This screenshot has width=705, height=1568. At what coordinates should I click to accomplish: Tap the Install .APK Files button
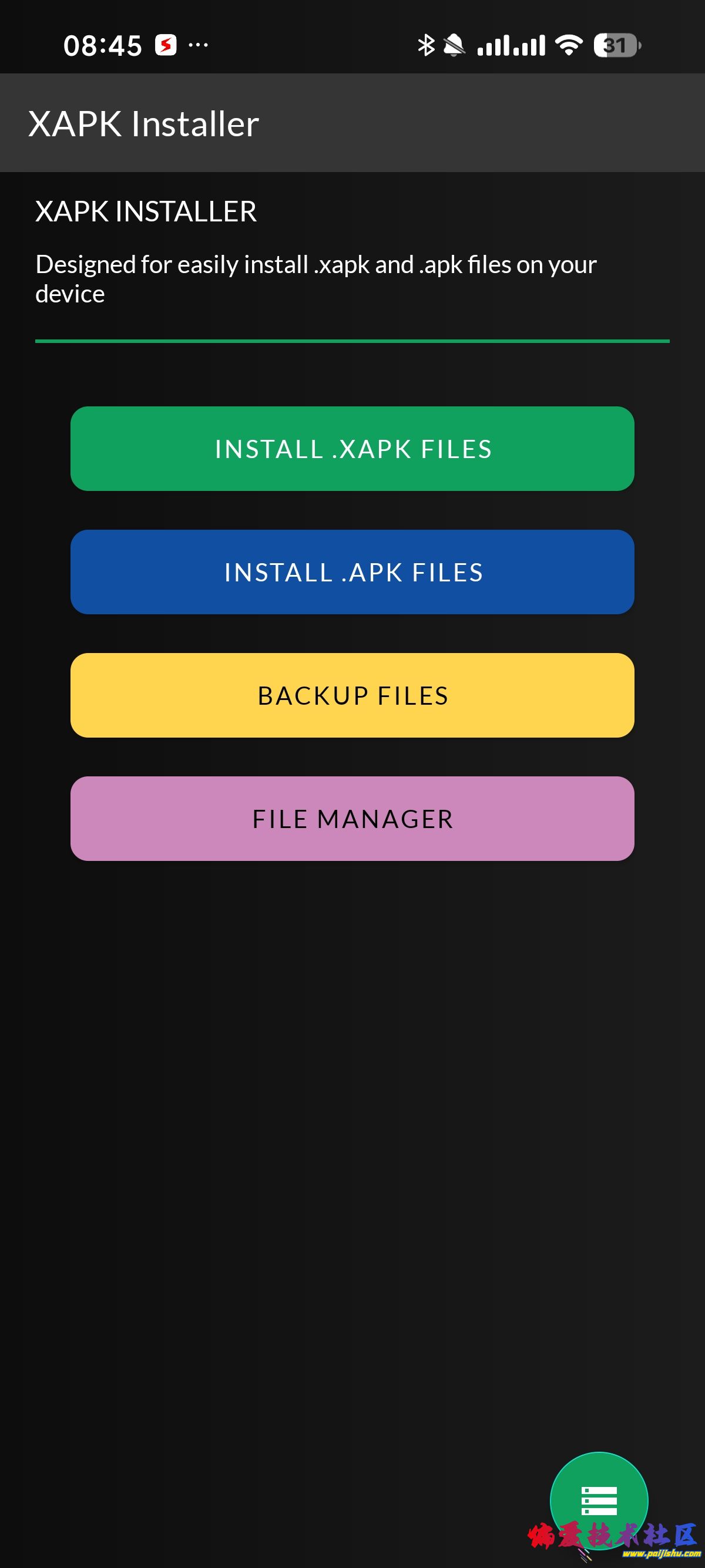click(352, 572)
